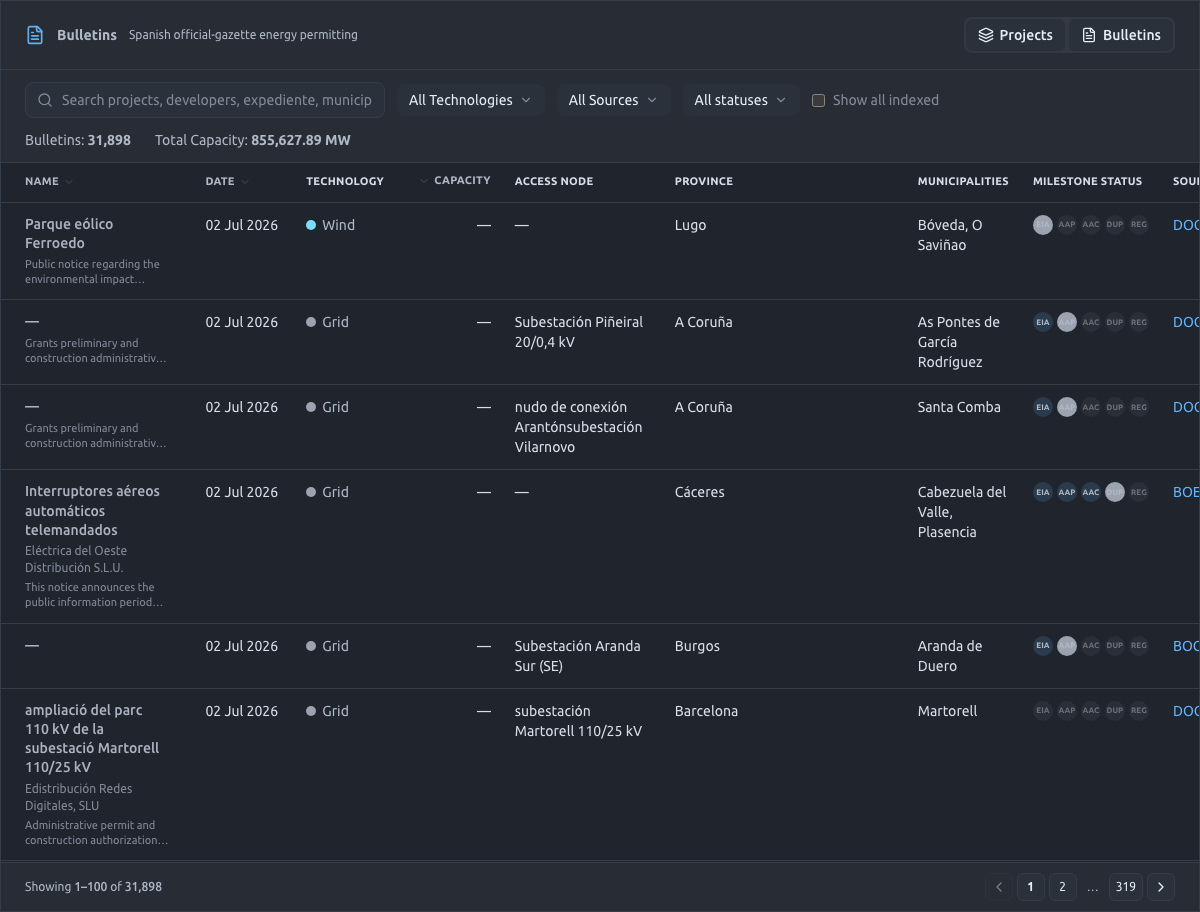
Task: Click AAC badge in Santa Comba row
Action: tap(1091, 407)
